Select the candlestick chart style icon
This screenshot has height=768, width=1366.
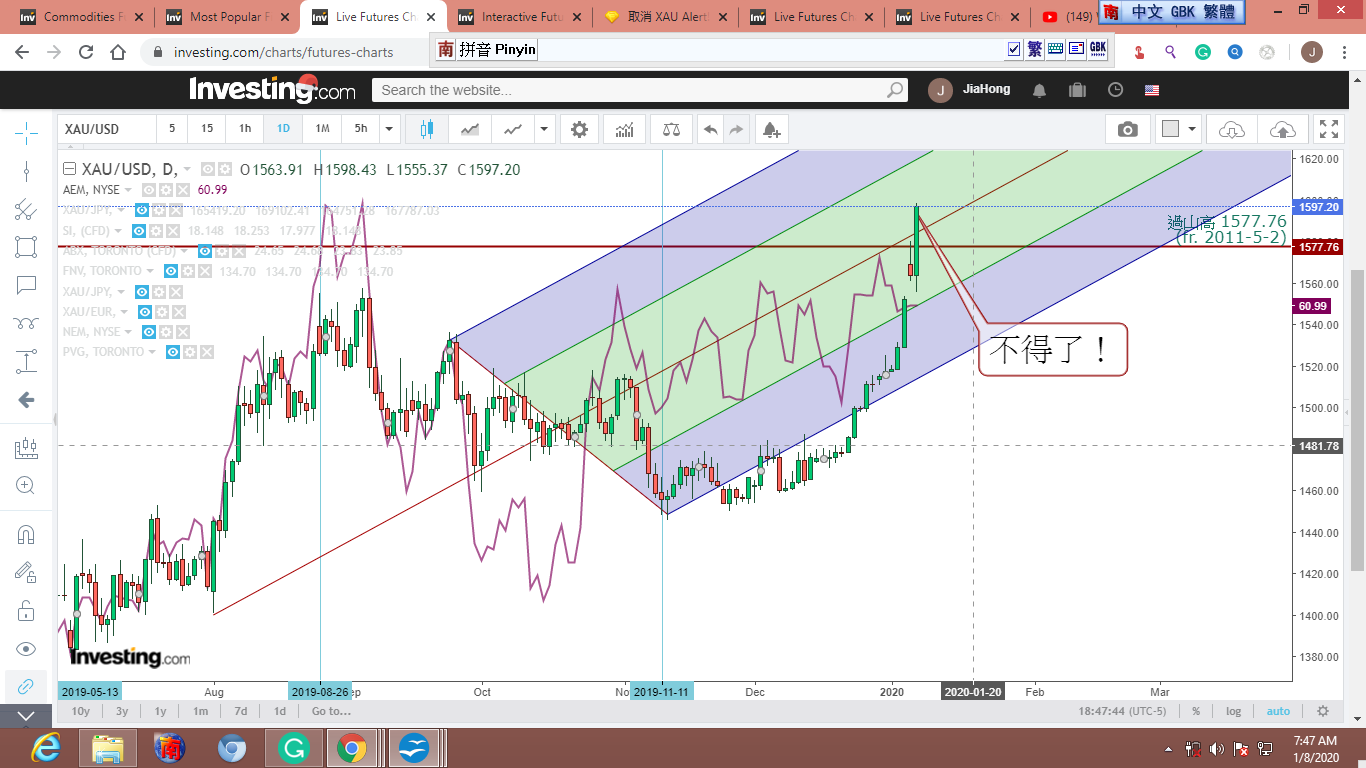(x=428, y=129)
